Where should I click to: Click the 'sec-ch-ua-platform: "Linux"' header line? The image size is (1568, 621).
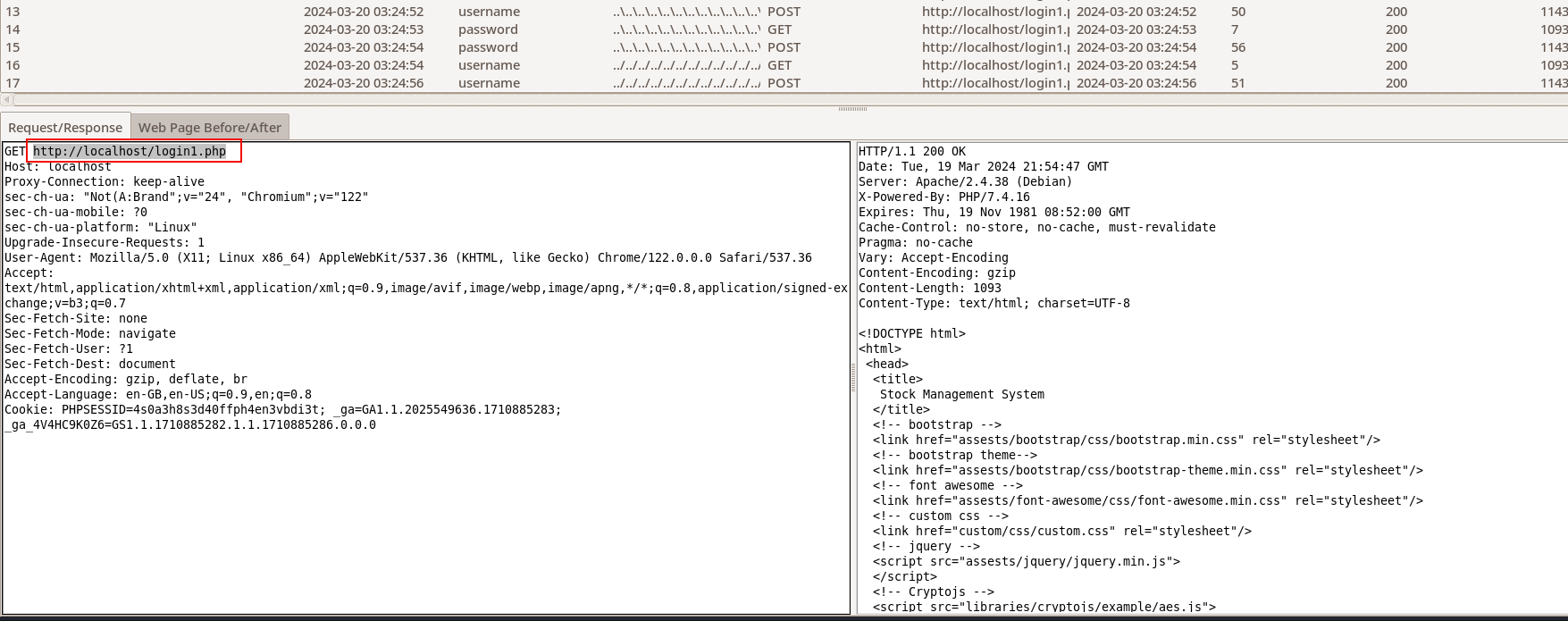coord(101,227)
